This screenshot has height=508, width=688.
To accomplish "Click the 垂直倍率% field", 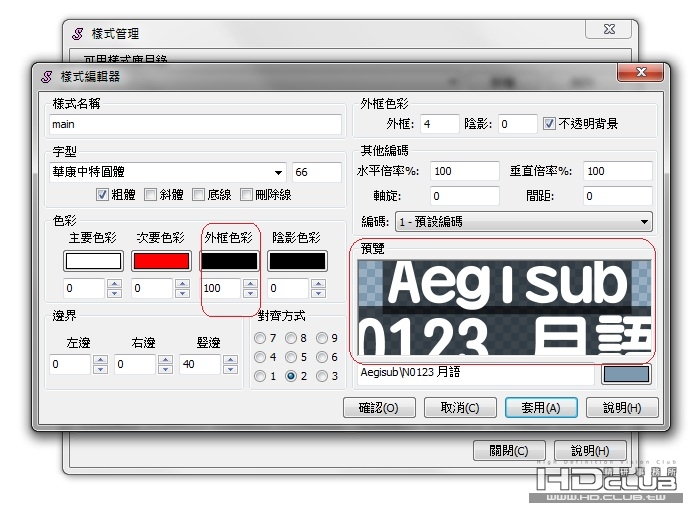I will (618, 171).
